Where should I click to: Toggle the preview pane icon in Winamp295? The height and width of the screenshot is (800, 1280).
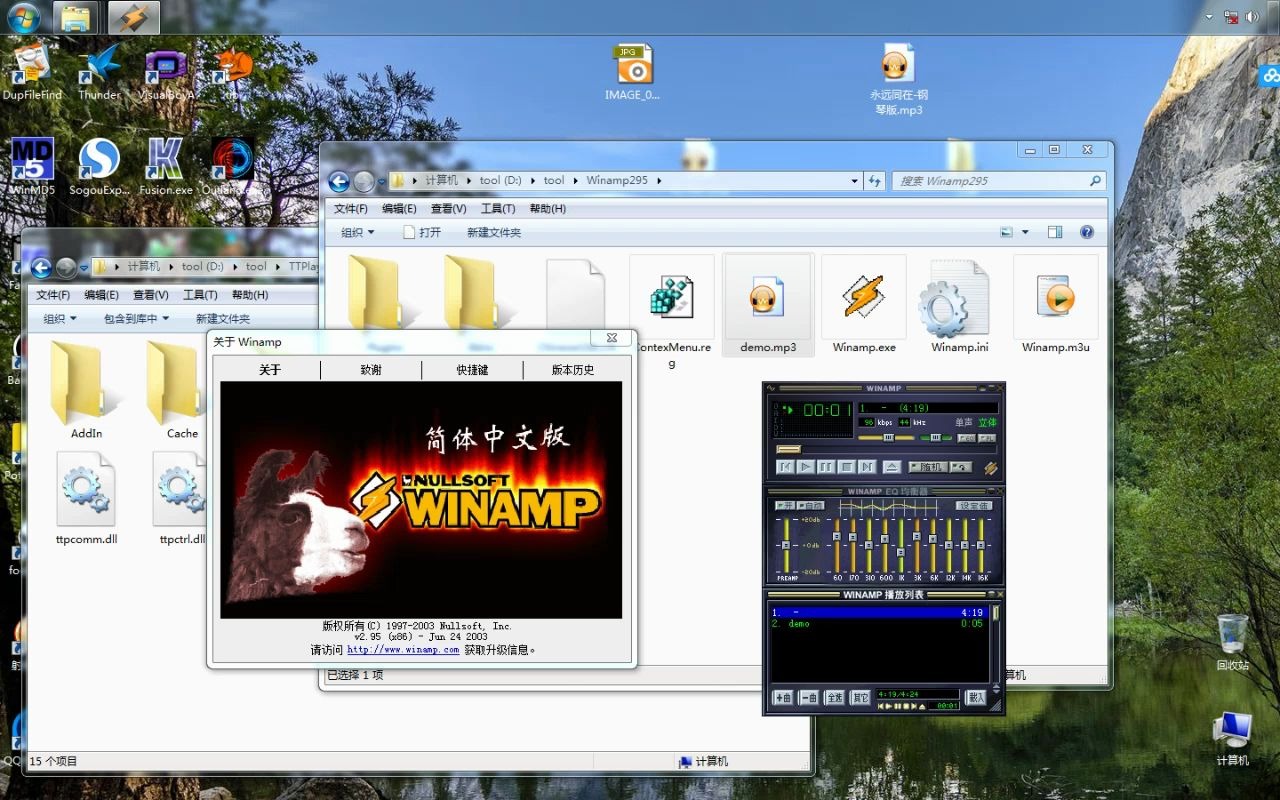tap(1055, 232)
